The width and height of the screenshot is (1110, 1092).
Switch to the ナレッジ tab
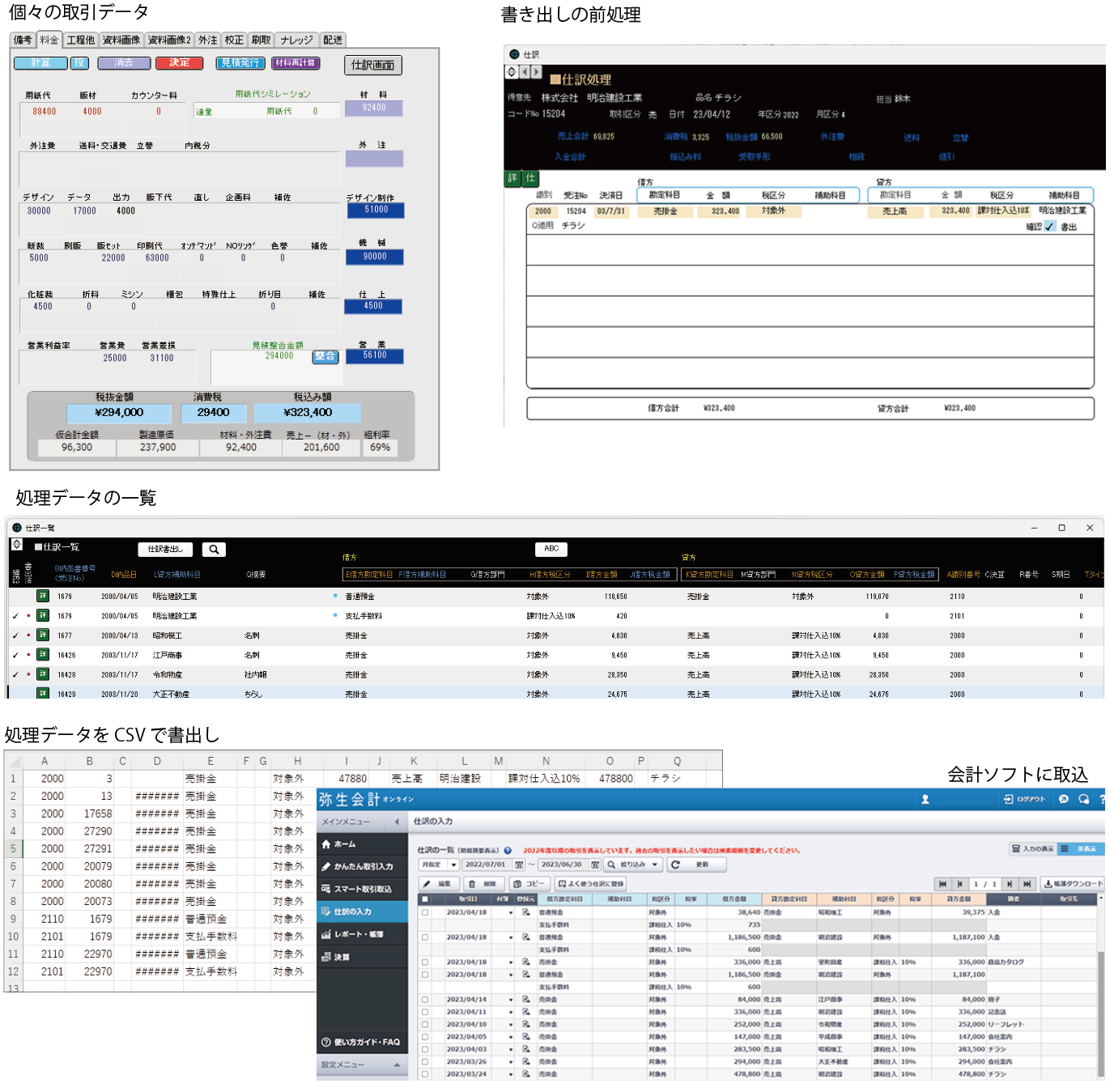point(296,40)
